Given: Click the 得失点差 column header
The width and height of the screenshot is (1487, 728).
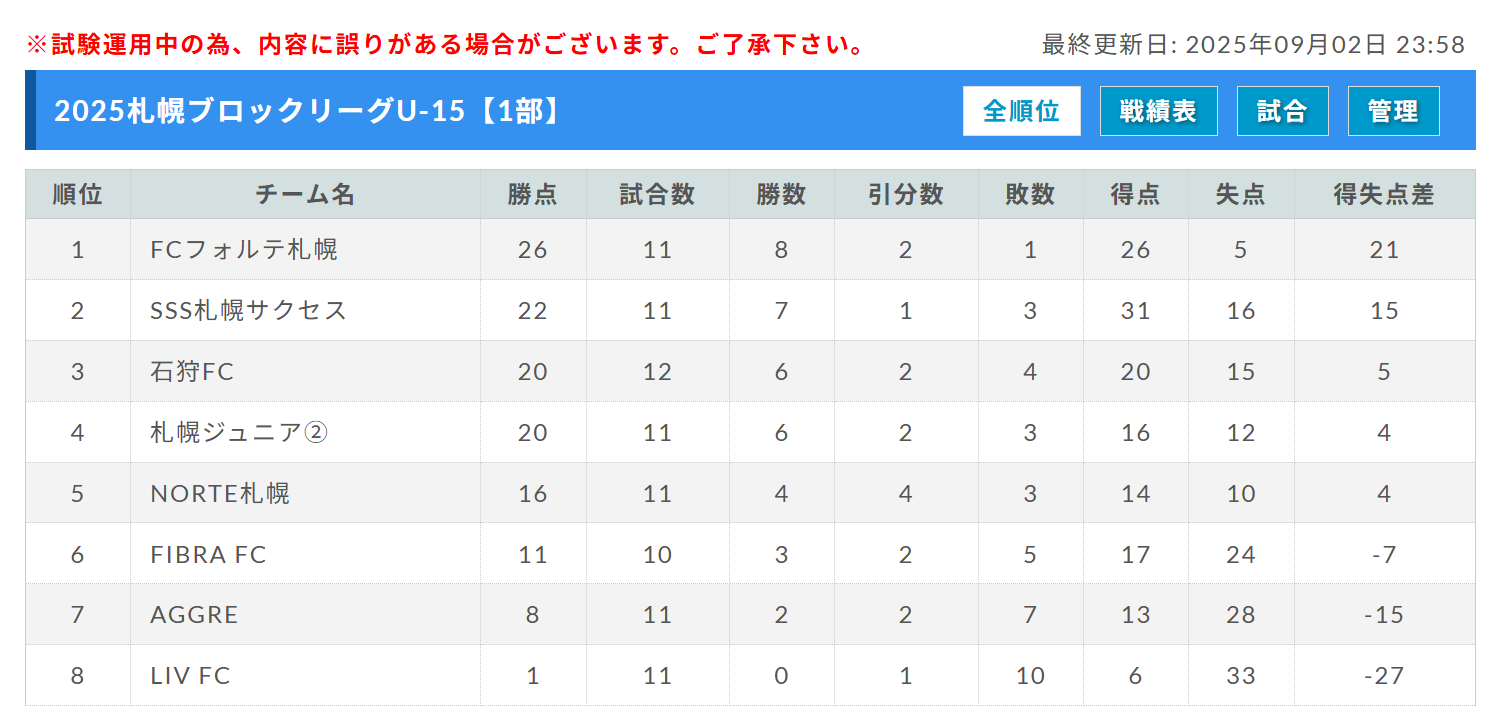Looking at the screenshot, I should 1384,194.
